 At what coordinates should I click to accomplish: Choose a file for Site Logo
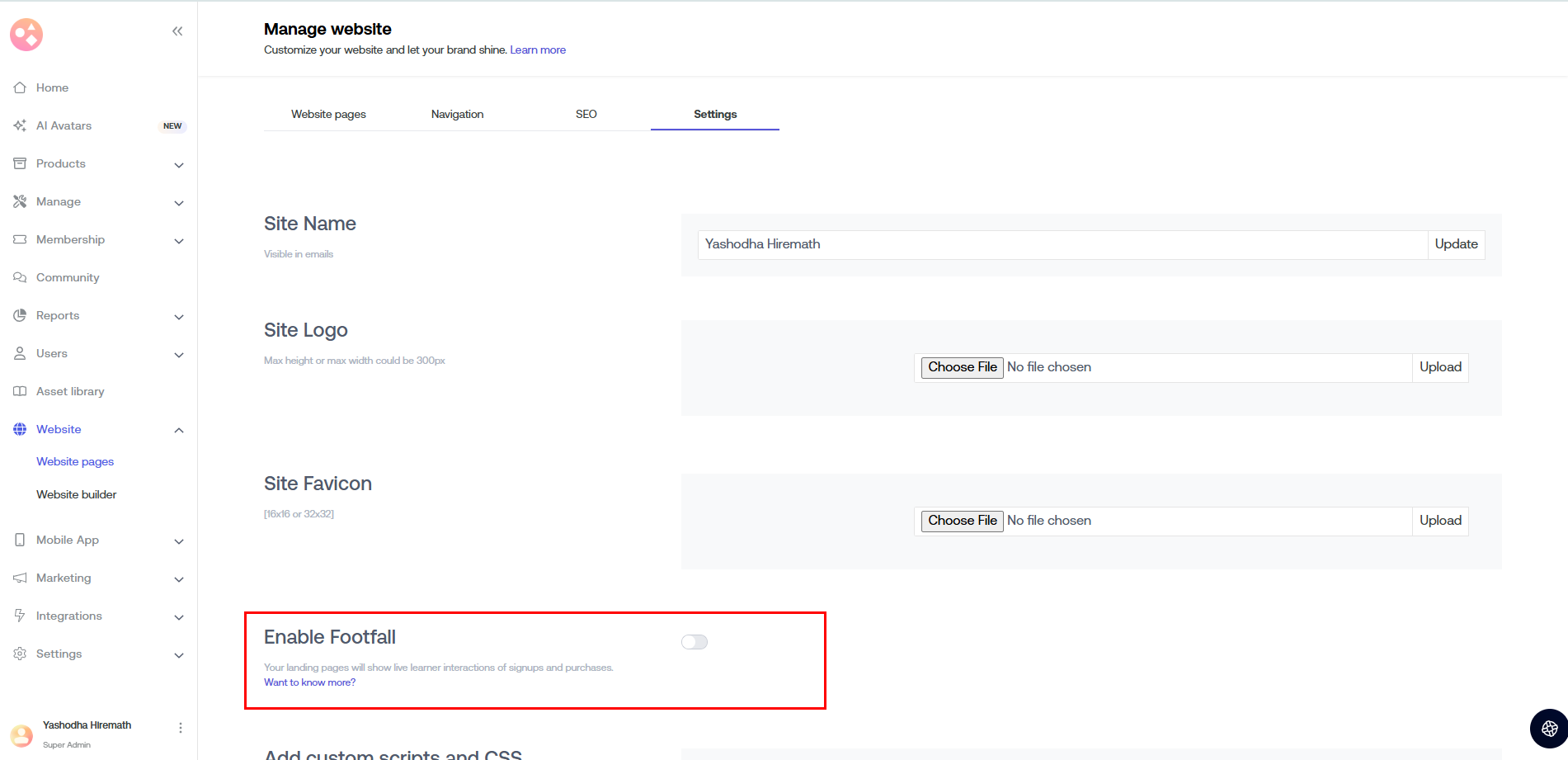(962, 367)
